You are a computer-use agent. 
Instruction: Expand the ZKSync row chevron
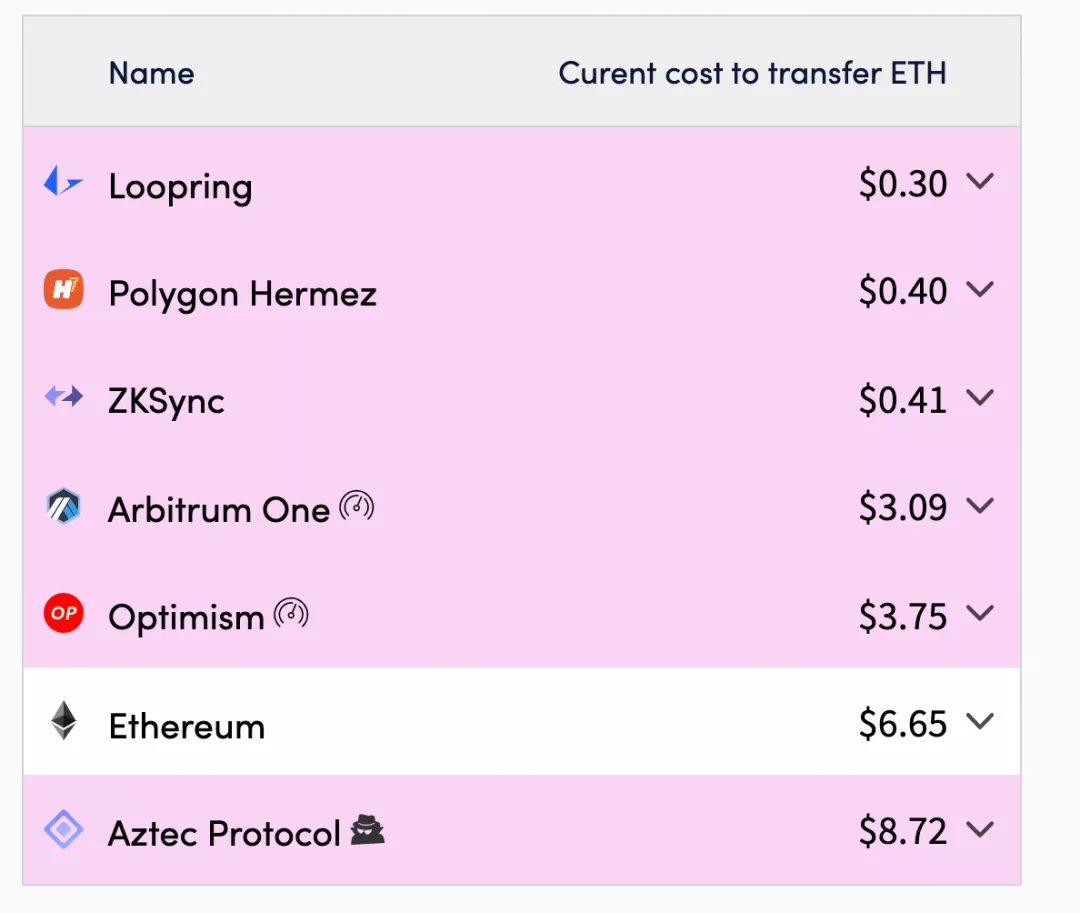pos(979,397)
